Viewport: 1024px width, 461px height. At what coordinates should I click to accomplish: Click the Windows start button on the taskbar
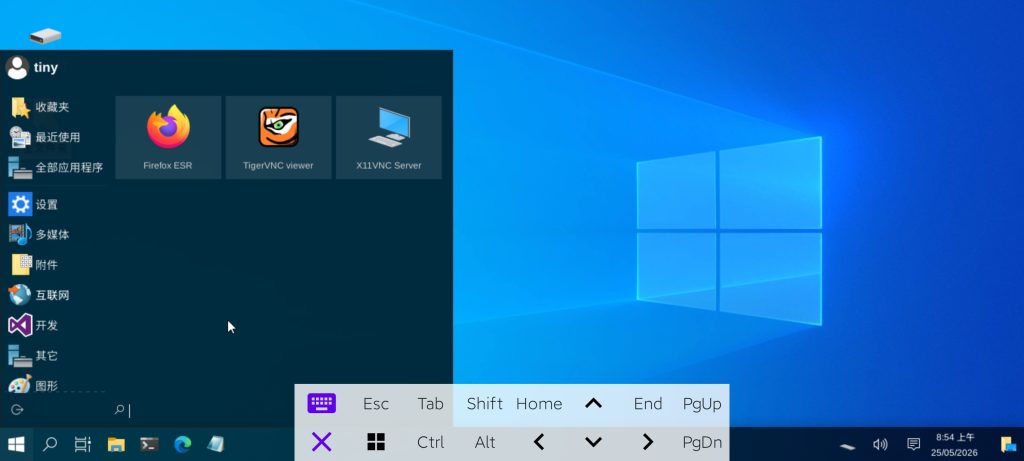point(16,445)
